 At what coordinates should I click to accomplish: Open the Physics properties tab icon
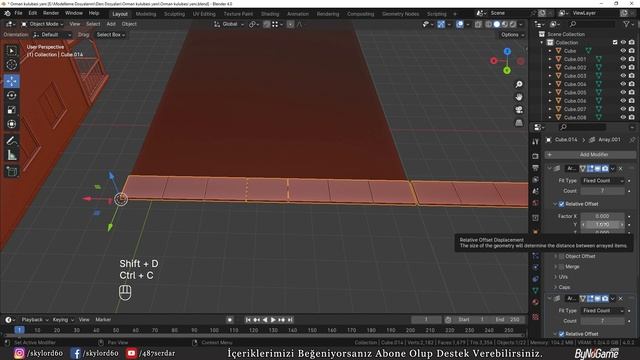(536, 267)
